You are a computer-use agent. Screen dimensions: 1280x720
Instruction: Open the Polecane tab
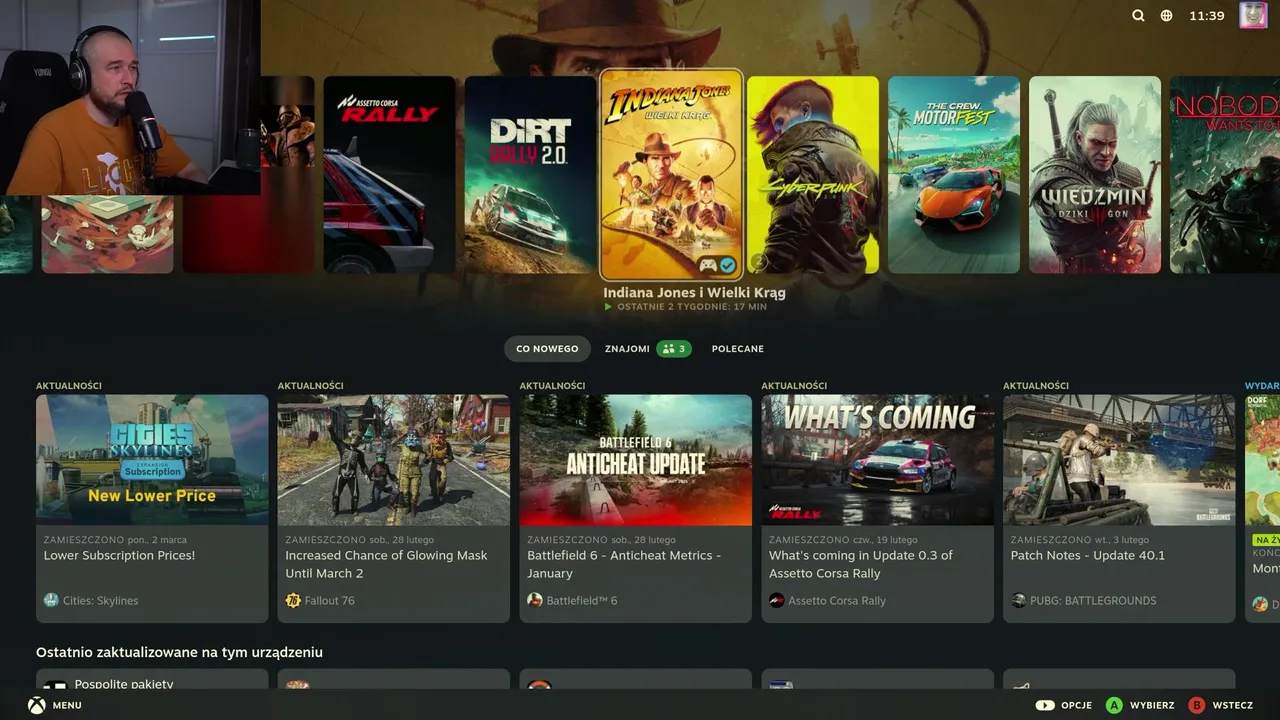738,349
